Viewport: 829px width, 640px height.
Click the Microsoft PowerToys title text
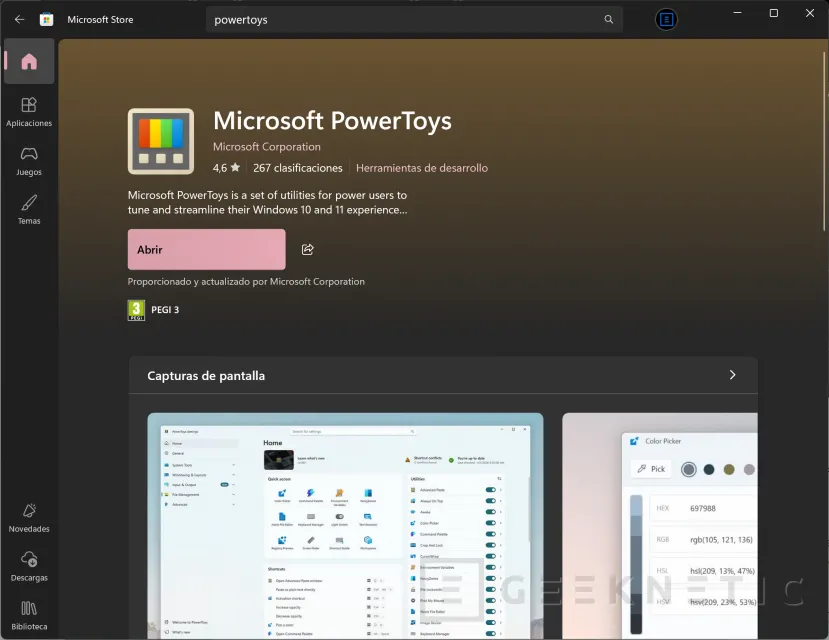click(333, 120)
